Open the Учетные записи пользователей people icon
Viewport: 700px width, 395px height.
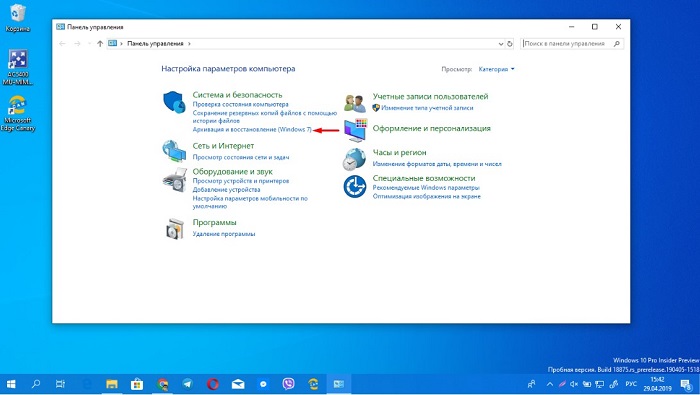coord(355,103)
